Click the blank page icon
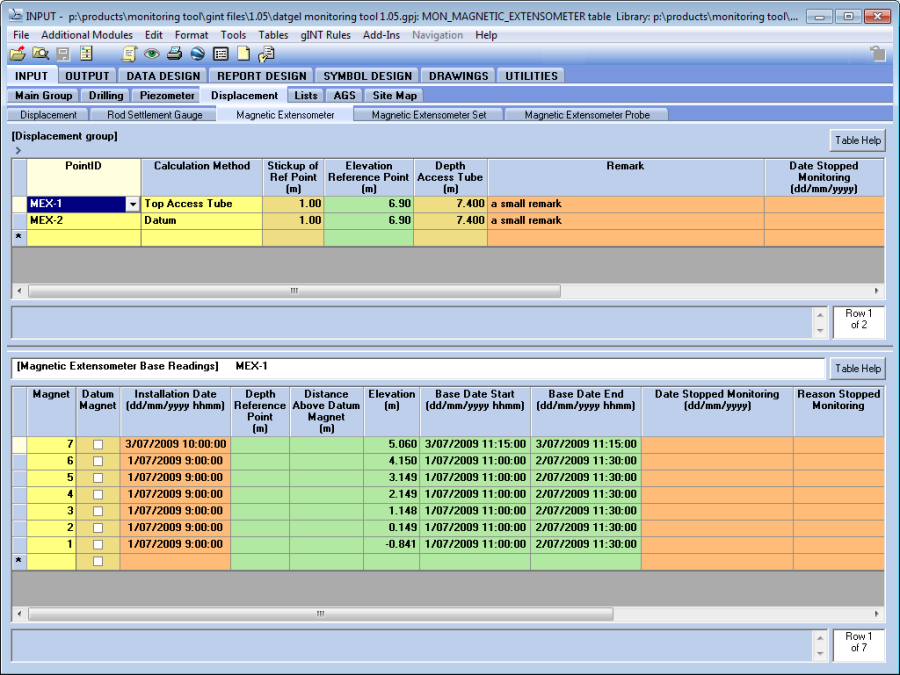This screenshot has height=675, width=900. pyautogui.click(x=243, y=54)
